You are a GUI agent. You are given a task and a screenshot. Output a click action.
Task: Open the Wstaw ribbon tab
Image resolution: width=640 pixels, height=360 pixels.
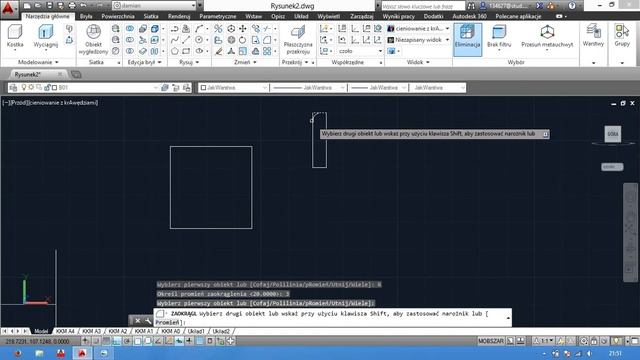pos(253,16)
